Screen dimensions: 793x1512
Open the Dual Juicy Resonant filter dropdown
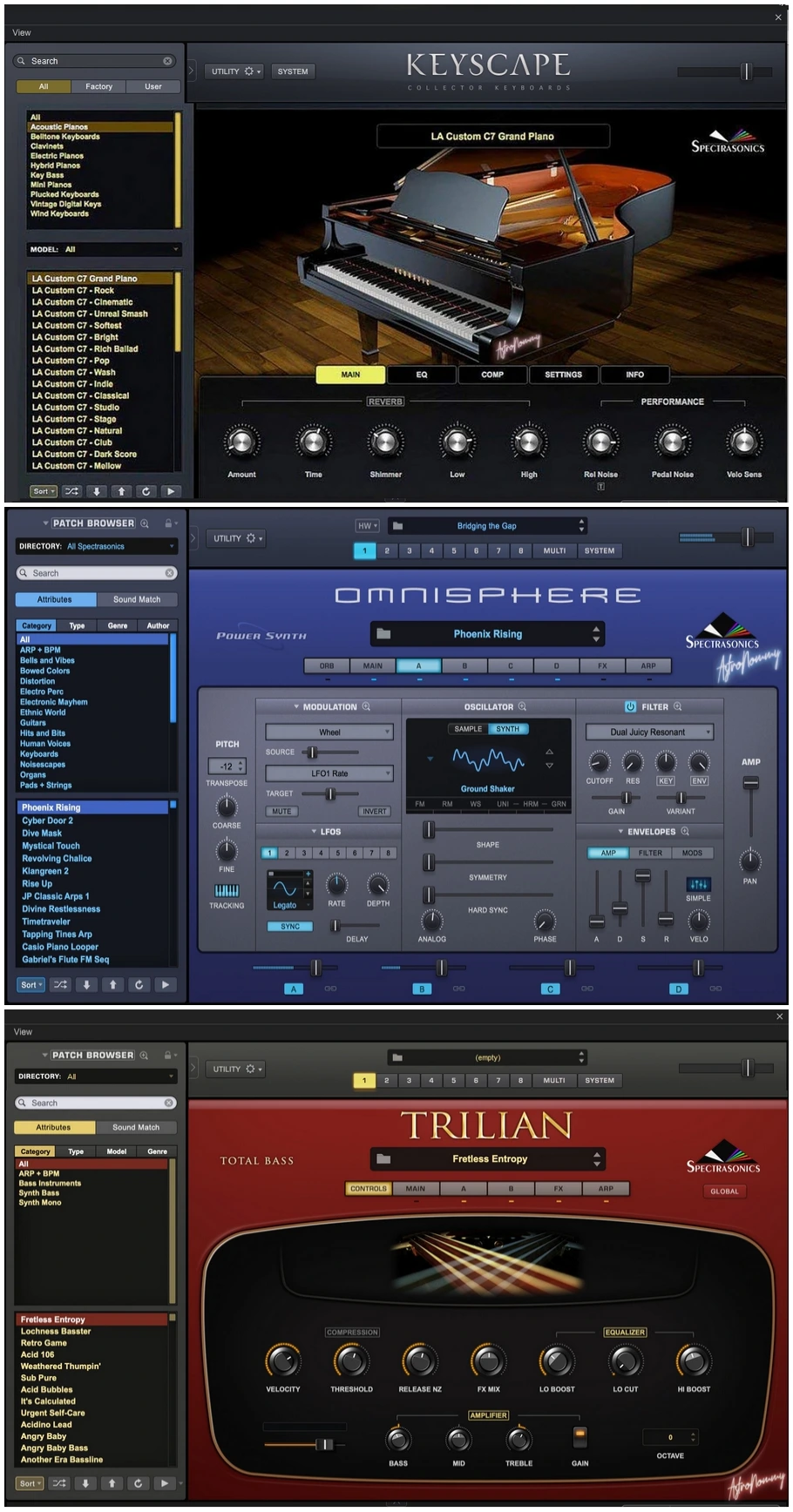tap(649, 732)
